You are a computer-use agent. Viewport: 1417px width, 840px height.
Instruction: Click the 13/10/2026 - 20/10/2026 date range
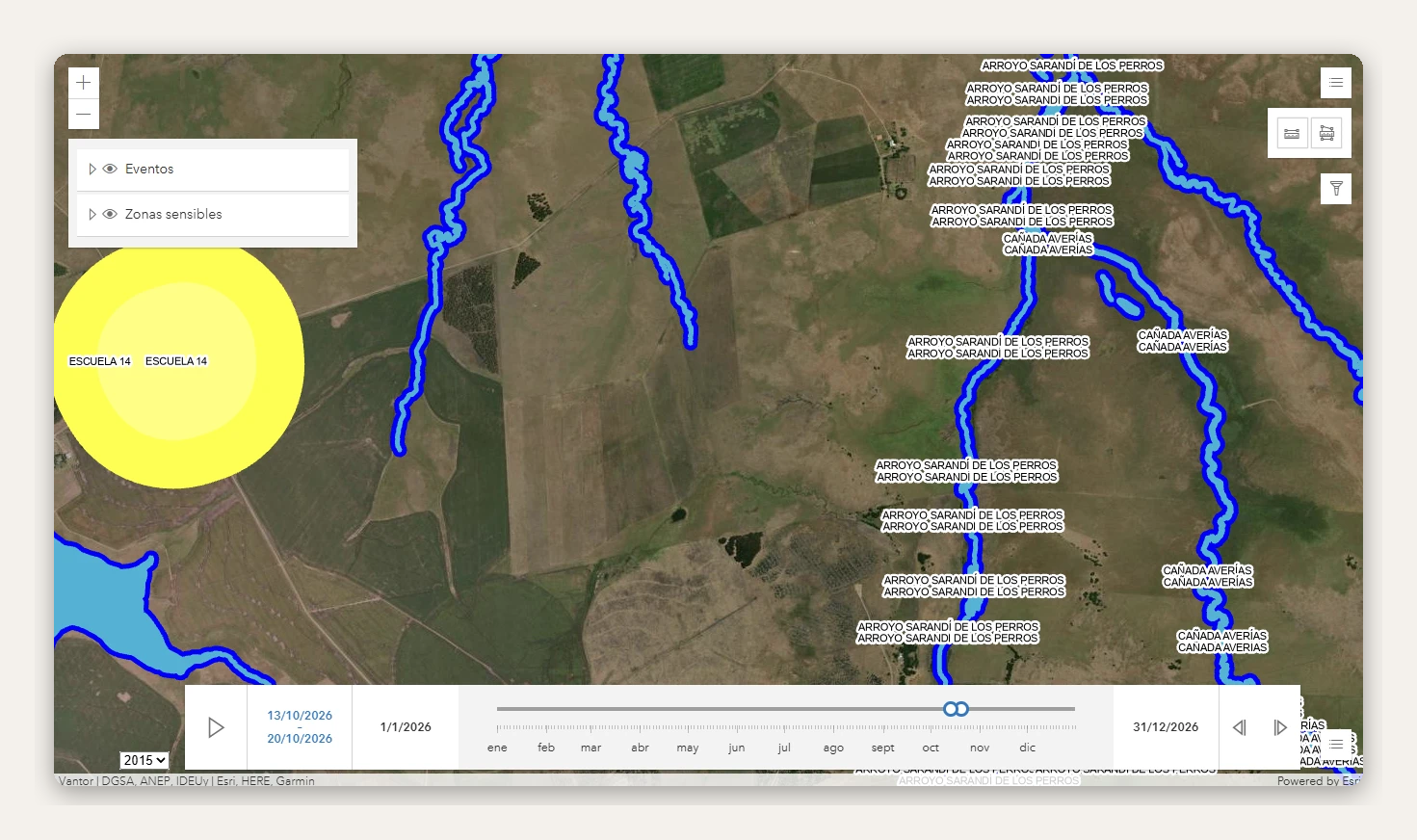tap(300, 727)
